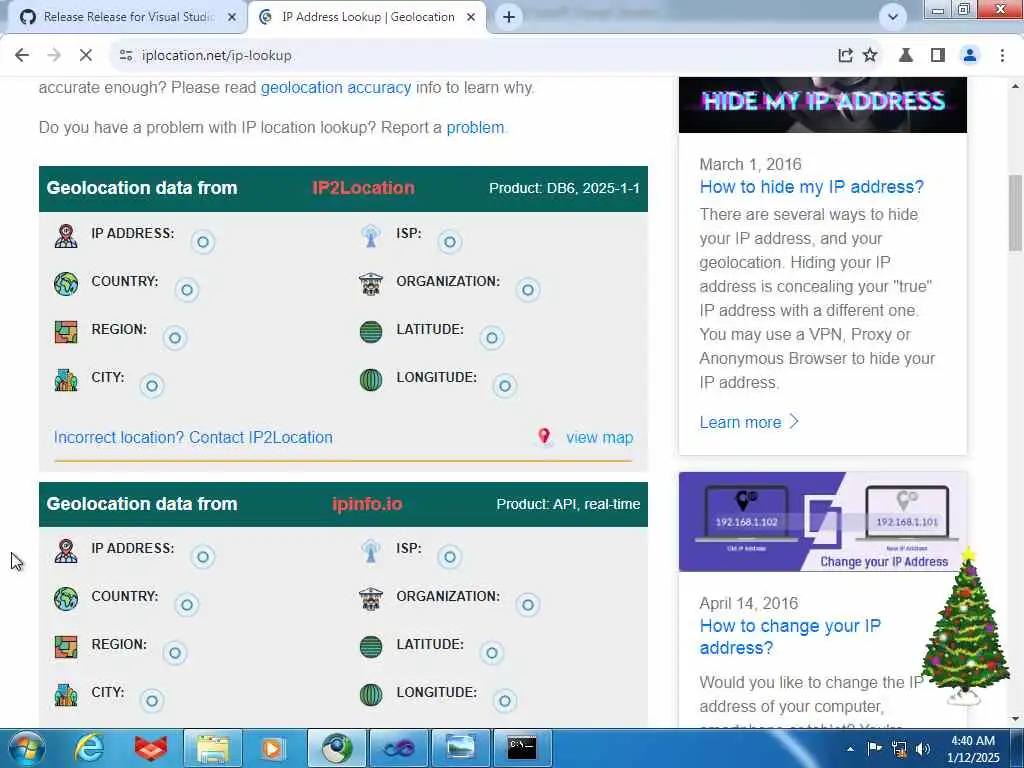Screen dimensions: 1024x768
Task: Click the ORGANIZATION icon in ipinfo.io panel
Action: point(371,599)
